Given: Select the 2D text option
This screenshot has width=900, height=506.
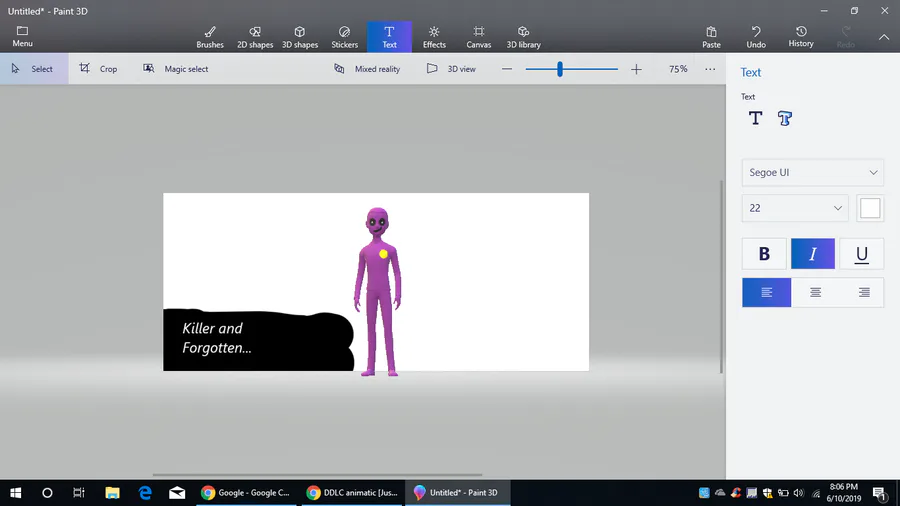Looking at the screenshot, I should pos(755,118).
